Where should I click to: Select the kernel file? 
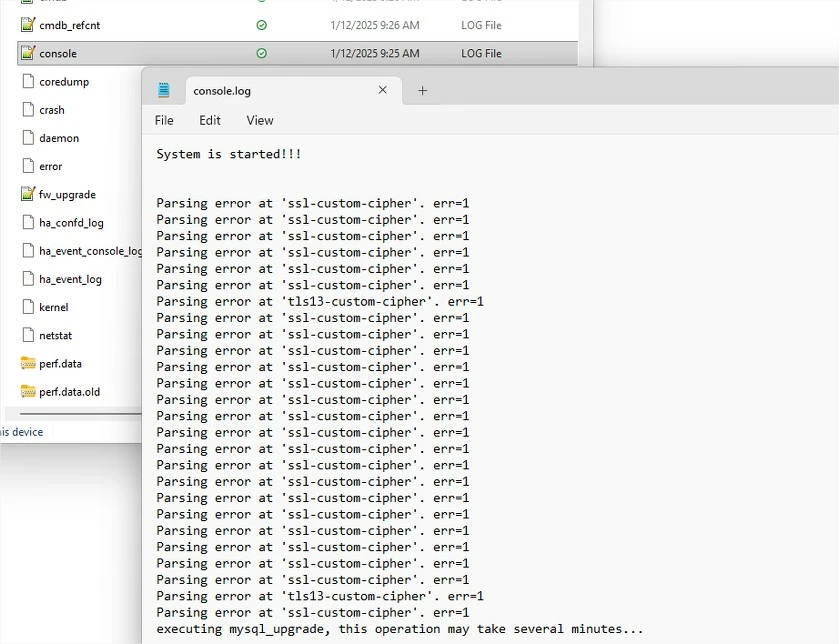pyautogui.click(x=54, y=308)
